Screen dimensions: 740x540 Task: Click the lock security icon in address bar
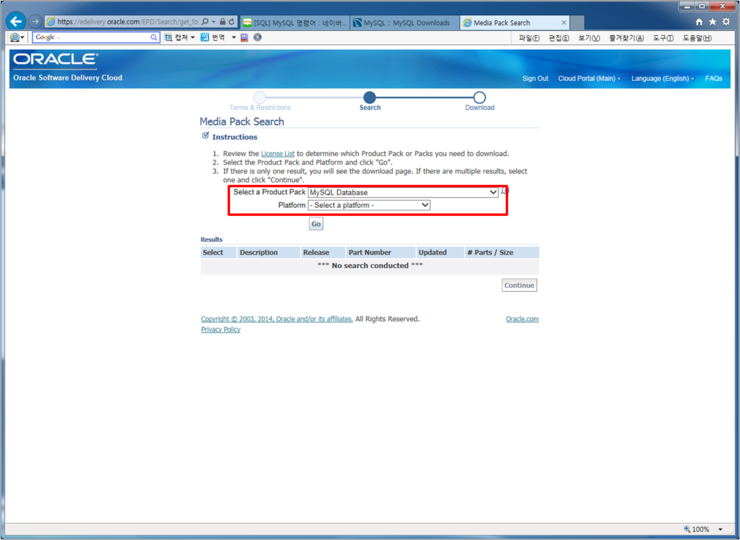pos(222,22)
